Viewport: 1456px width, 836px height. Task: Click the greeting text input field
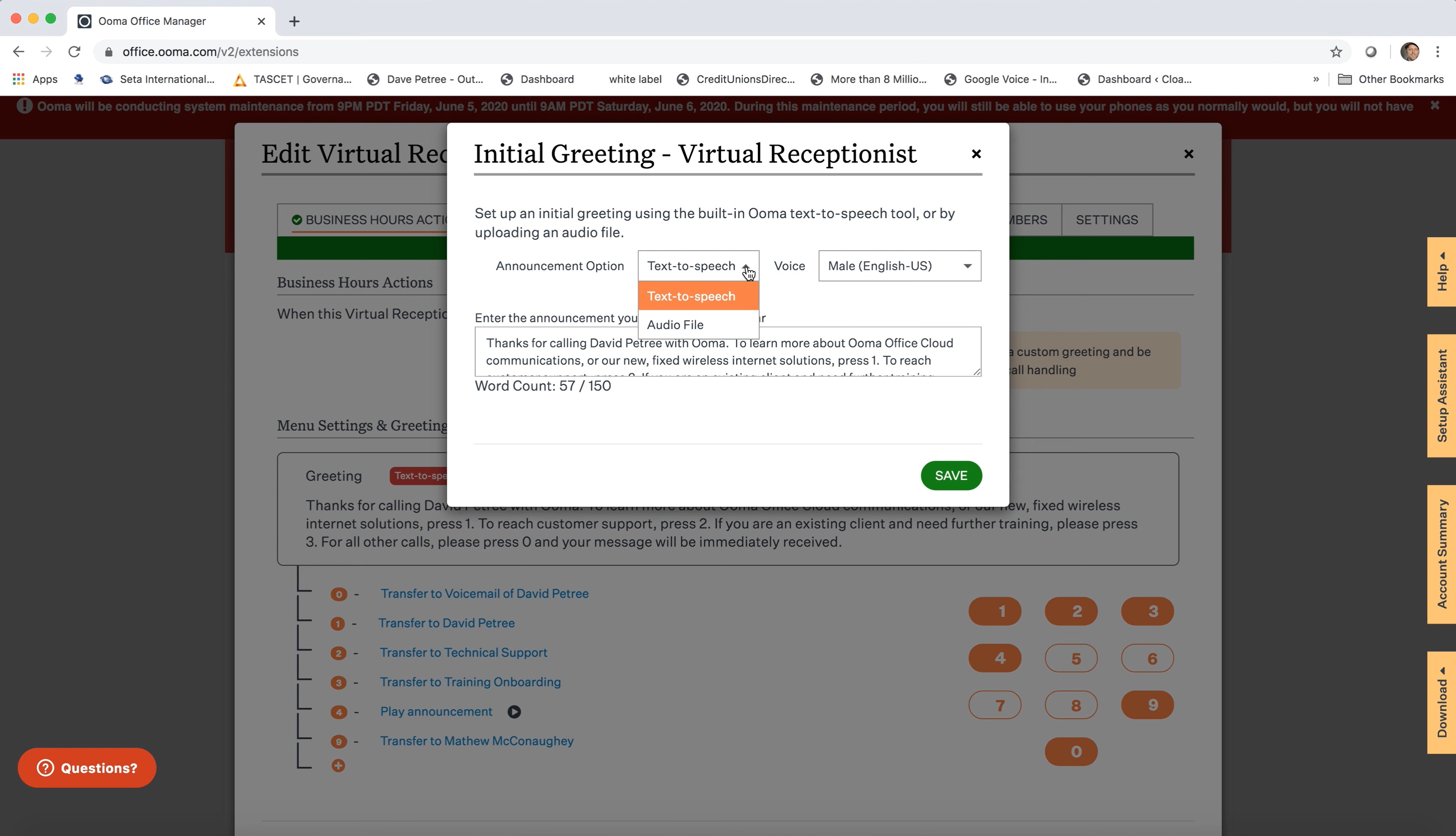click(728, 351)
